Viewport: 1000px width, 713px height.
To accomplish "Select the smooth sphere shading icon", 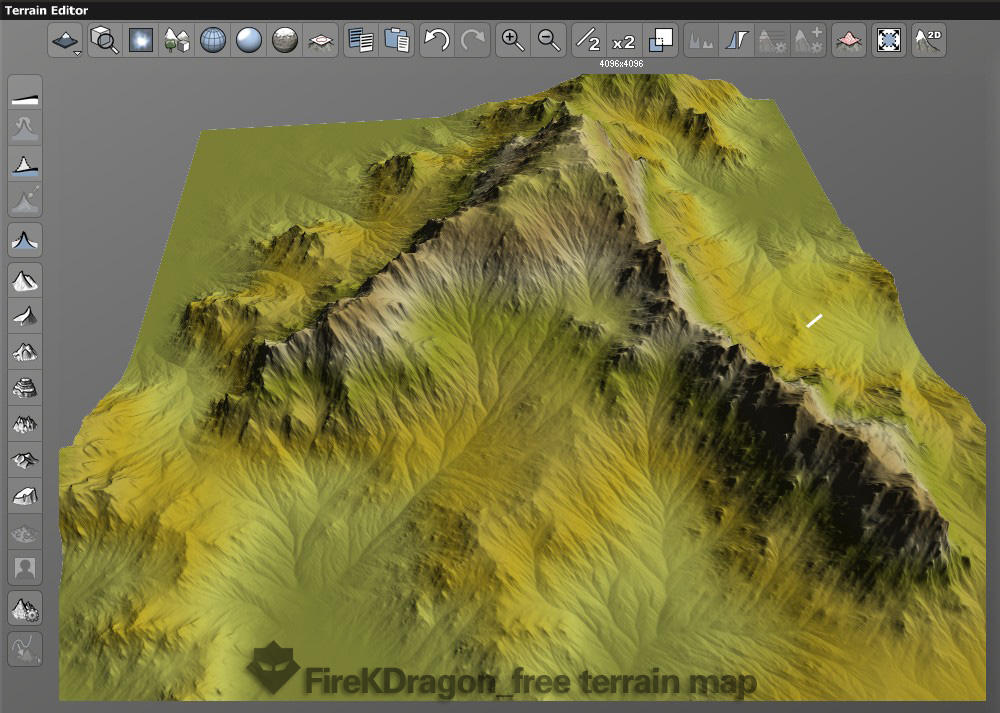I will (250, 40).
